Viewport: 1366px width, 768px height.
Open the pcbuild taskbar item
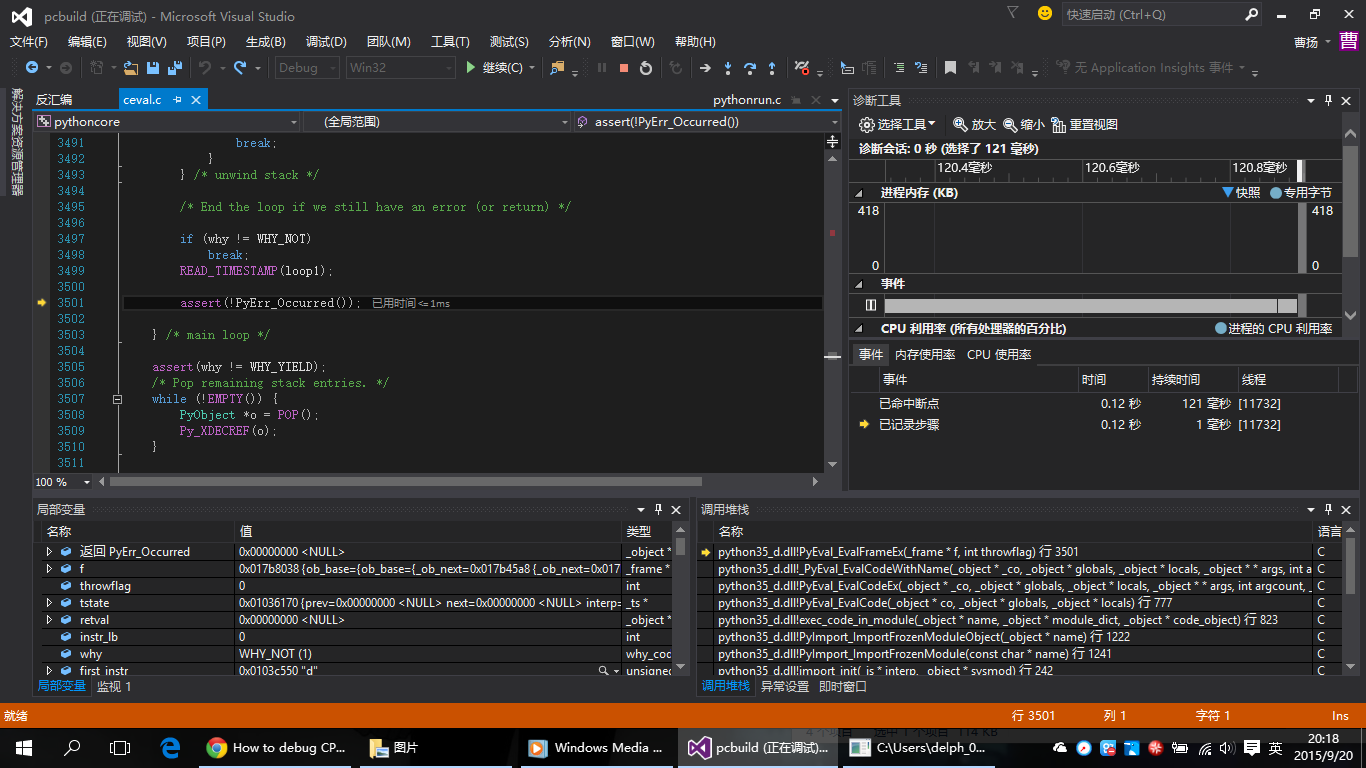[759, 747]
